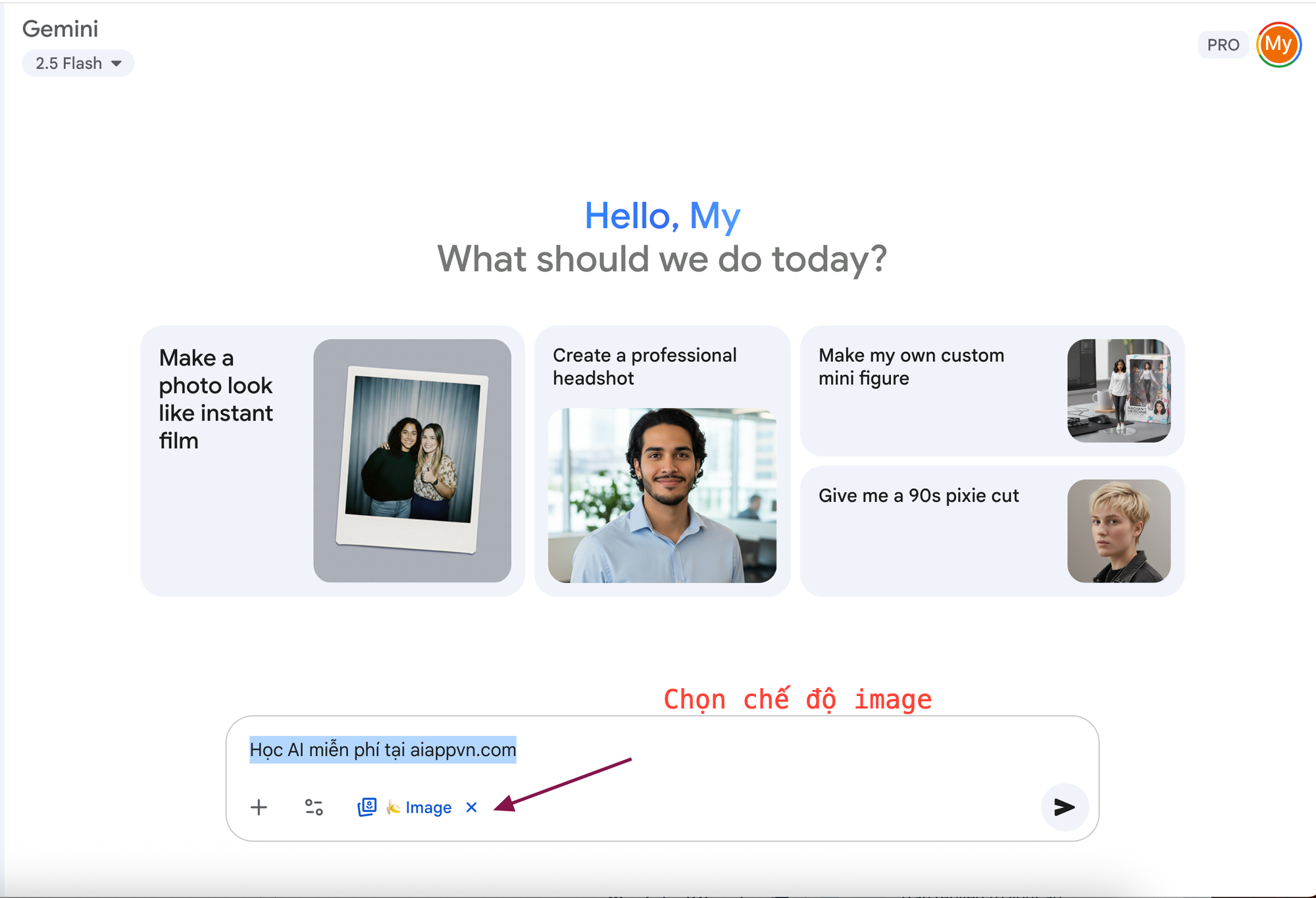Click the PRO badge
This screenshot has height=898, width=1316.
tap(1223, 45)
